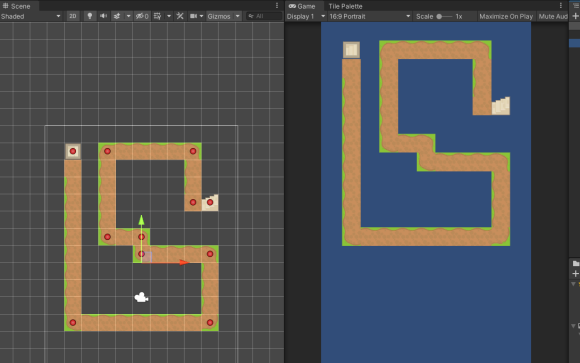Enable Maximize On Play
580x363 pixels.
506,16
